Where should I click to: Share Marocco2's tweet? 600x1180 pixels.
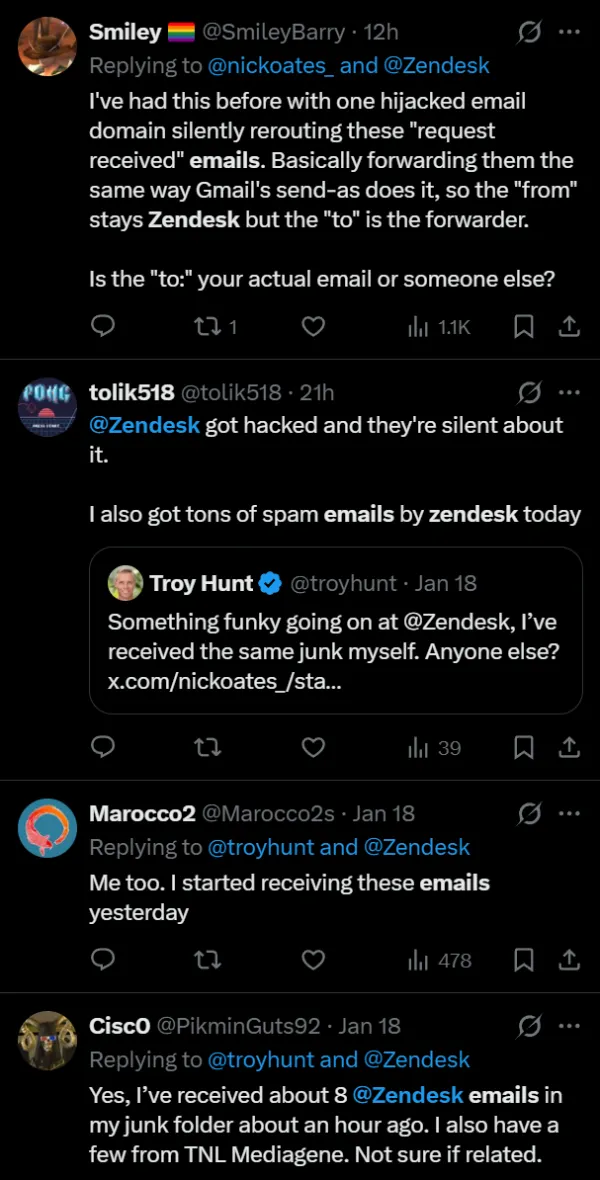[568, 960]
